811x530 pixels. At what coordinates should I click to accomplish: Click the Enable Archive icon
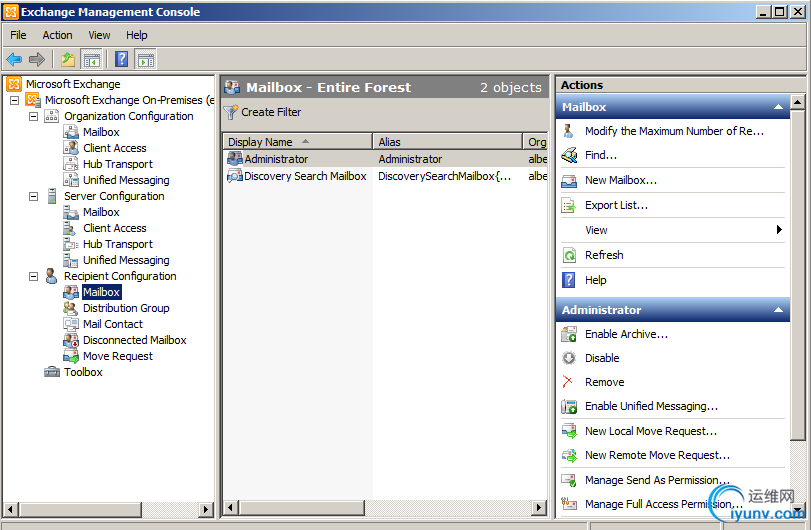569,334
